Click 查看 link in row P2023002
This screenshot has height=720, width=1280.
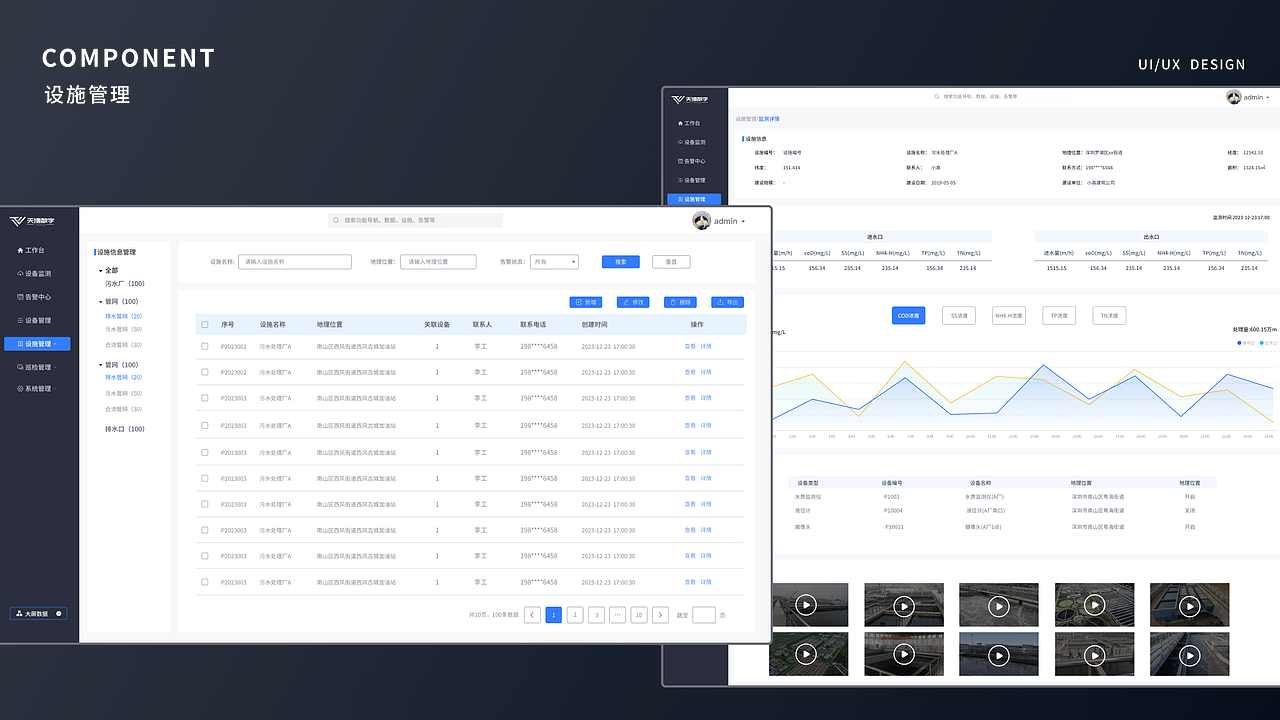[690, 372]
